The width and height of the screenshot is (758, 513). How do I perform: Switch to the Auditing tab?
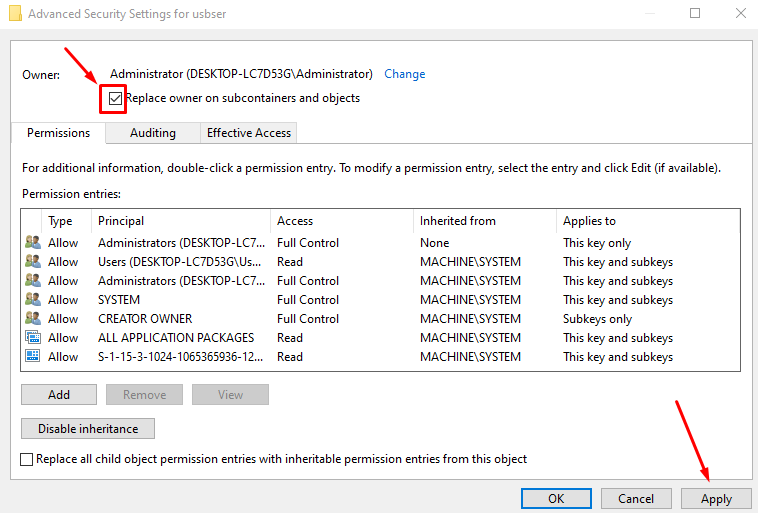tap(153, 133)
